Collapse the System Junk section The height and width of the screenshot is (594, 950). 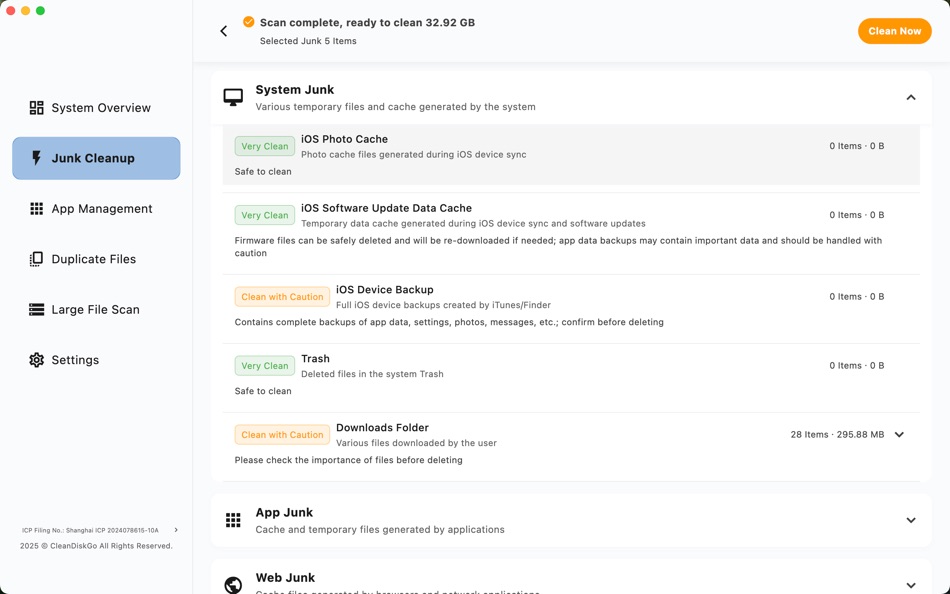tap(910, 97)
